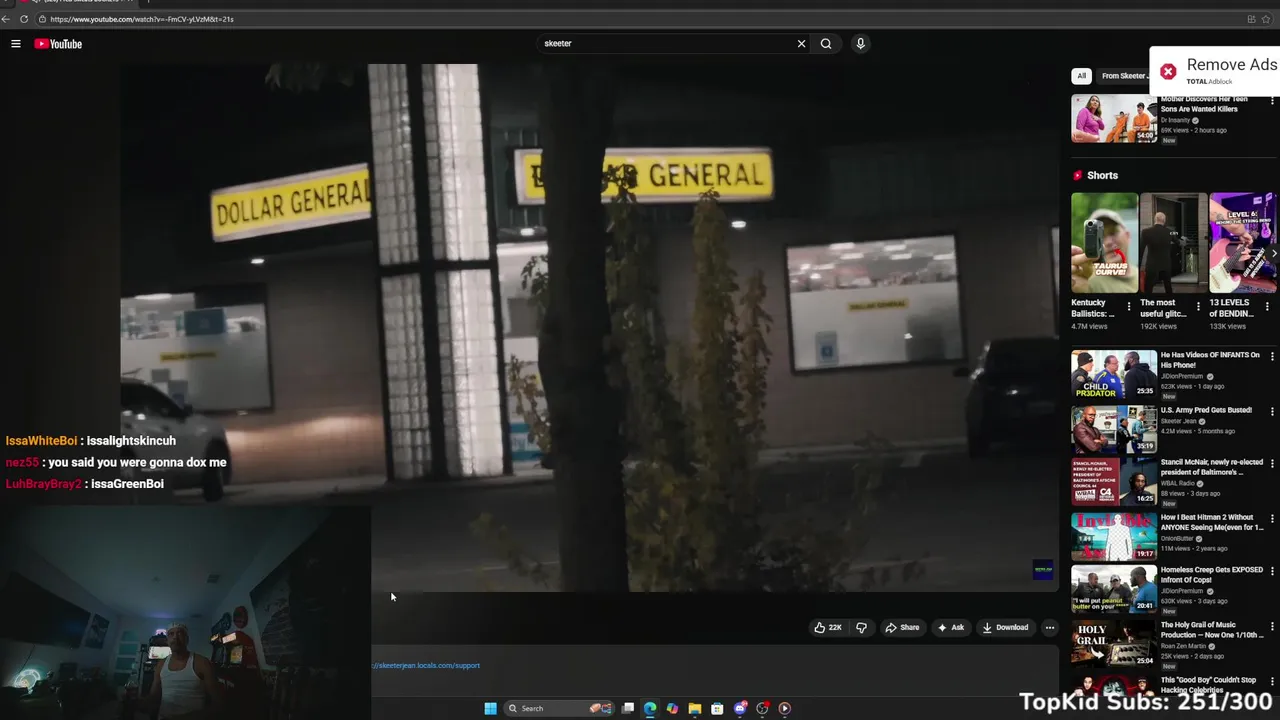The height and width of the screenshot is (720, 1280).
Task: Click the Shorts section logo icon
Action: [x=1078, y=175]
